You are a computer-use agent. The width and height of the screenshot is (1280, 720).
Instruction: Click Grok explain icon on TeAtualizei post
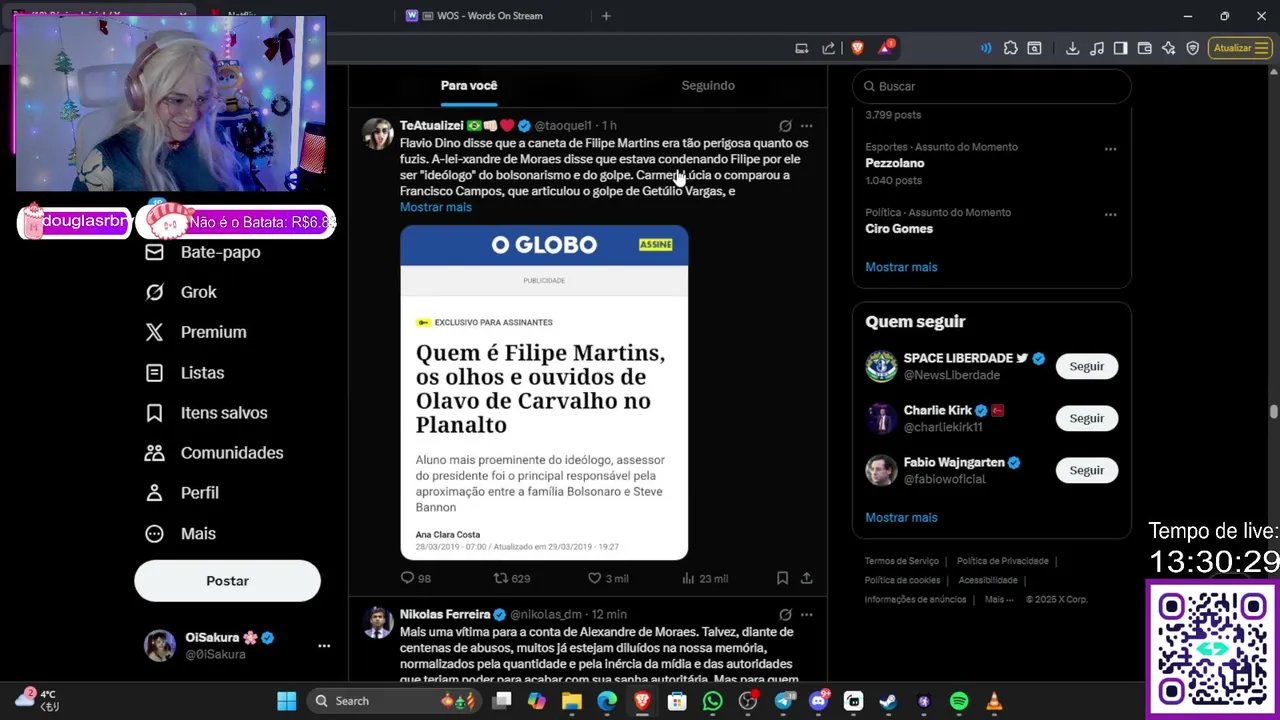coord(785,126)
